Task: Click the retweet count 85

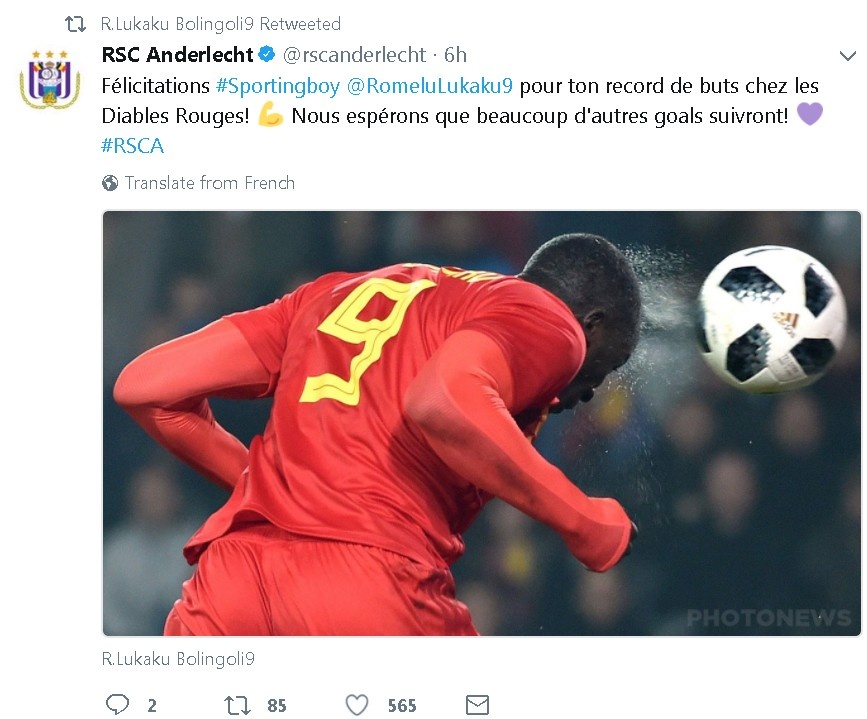Action: point(277,706)
